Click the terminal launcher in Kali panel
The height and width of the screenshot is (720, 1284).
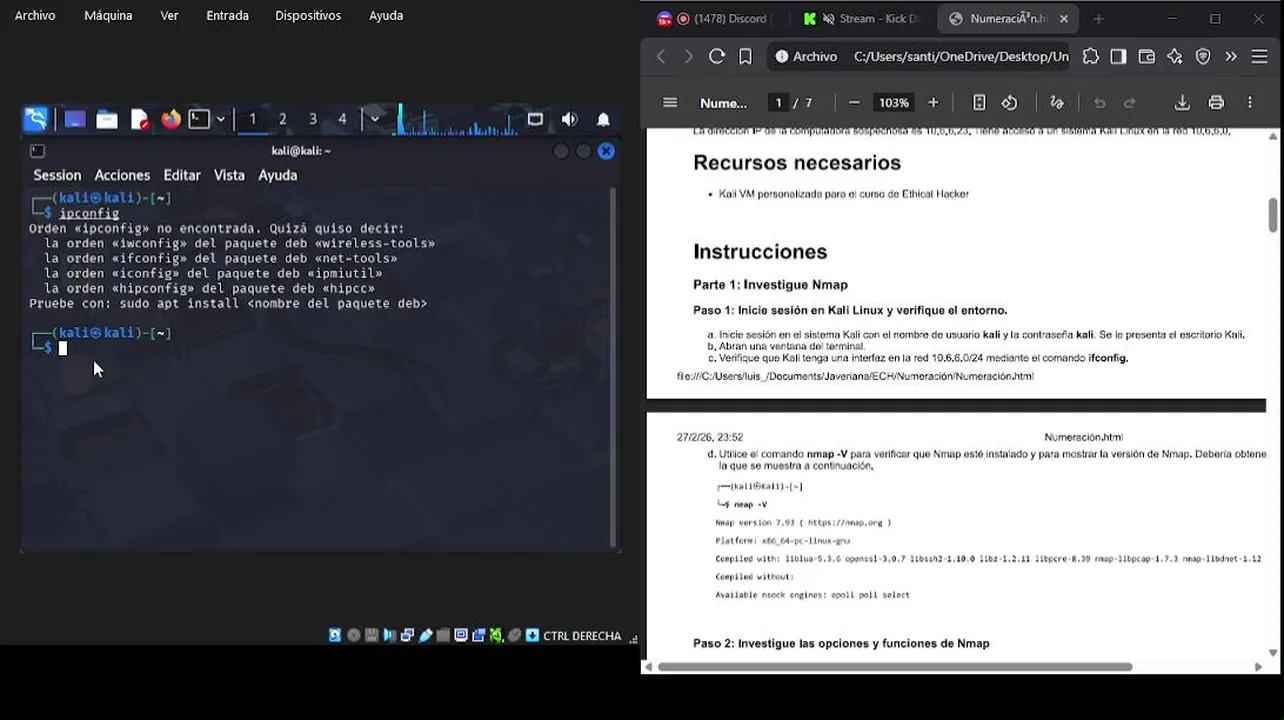[199, 119]
